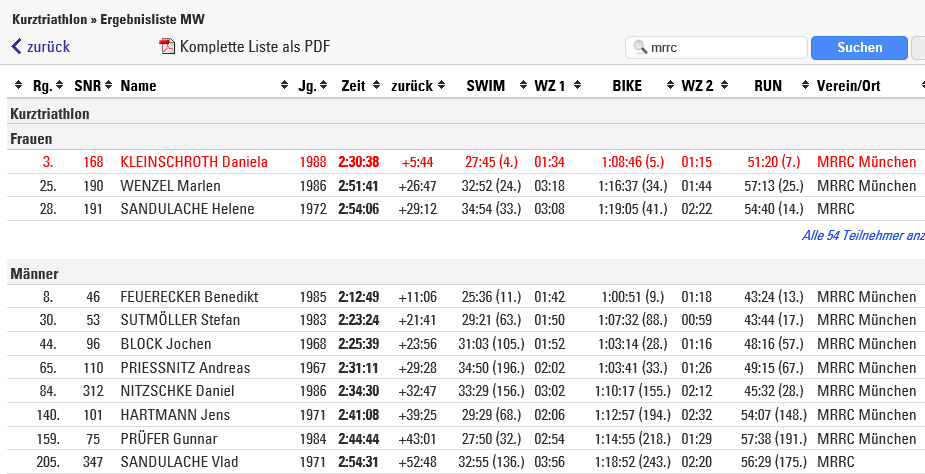
Task: Click the PDF file icon
Action: (167, 47)
